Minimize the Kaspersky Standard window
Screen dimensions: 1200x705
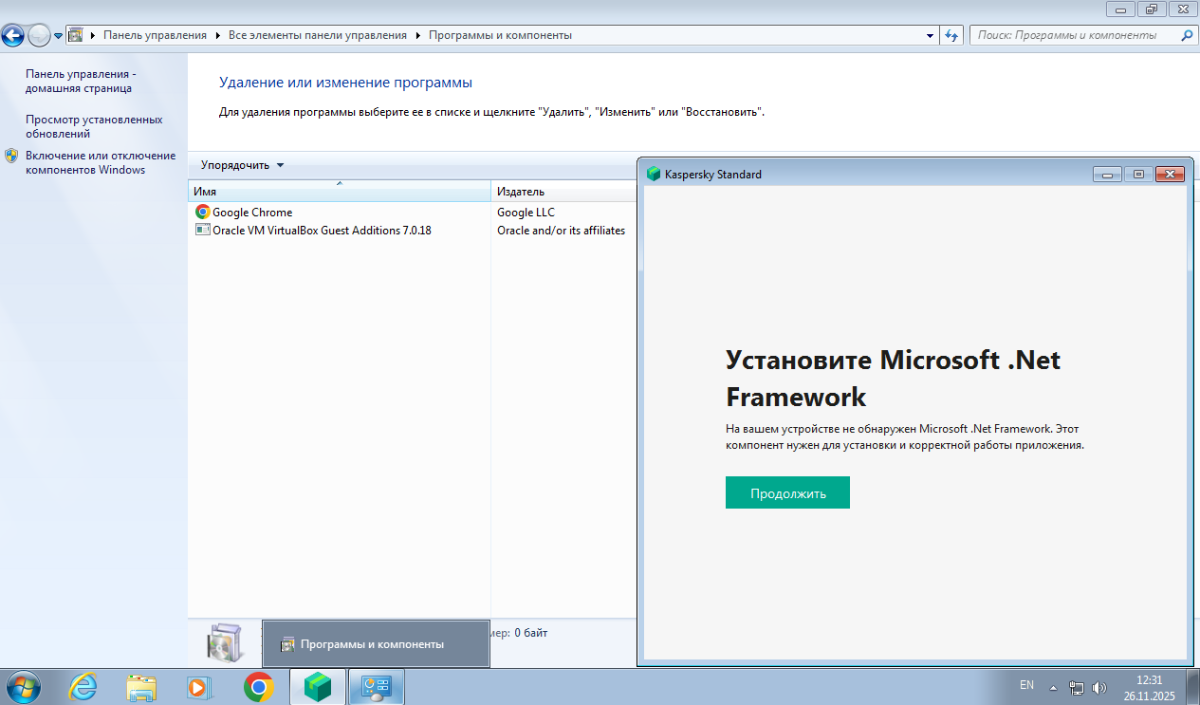click(1107, 174)
